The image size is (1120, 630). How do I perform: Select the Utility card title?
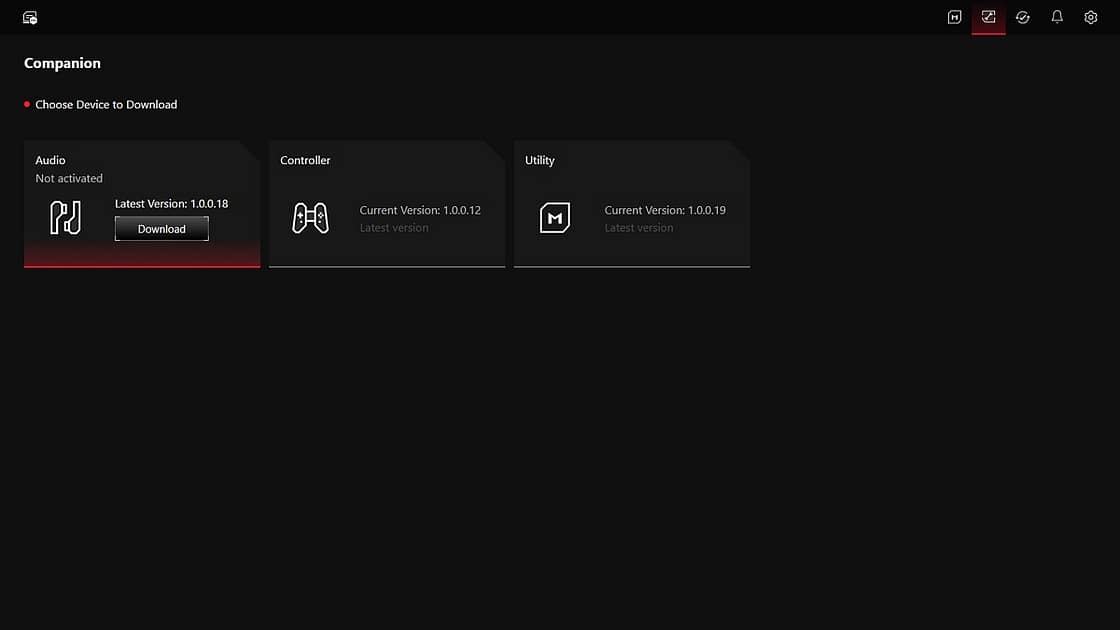tap(540, 160)
